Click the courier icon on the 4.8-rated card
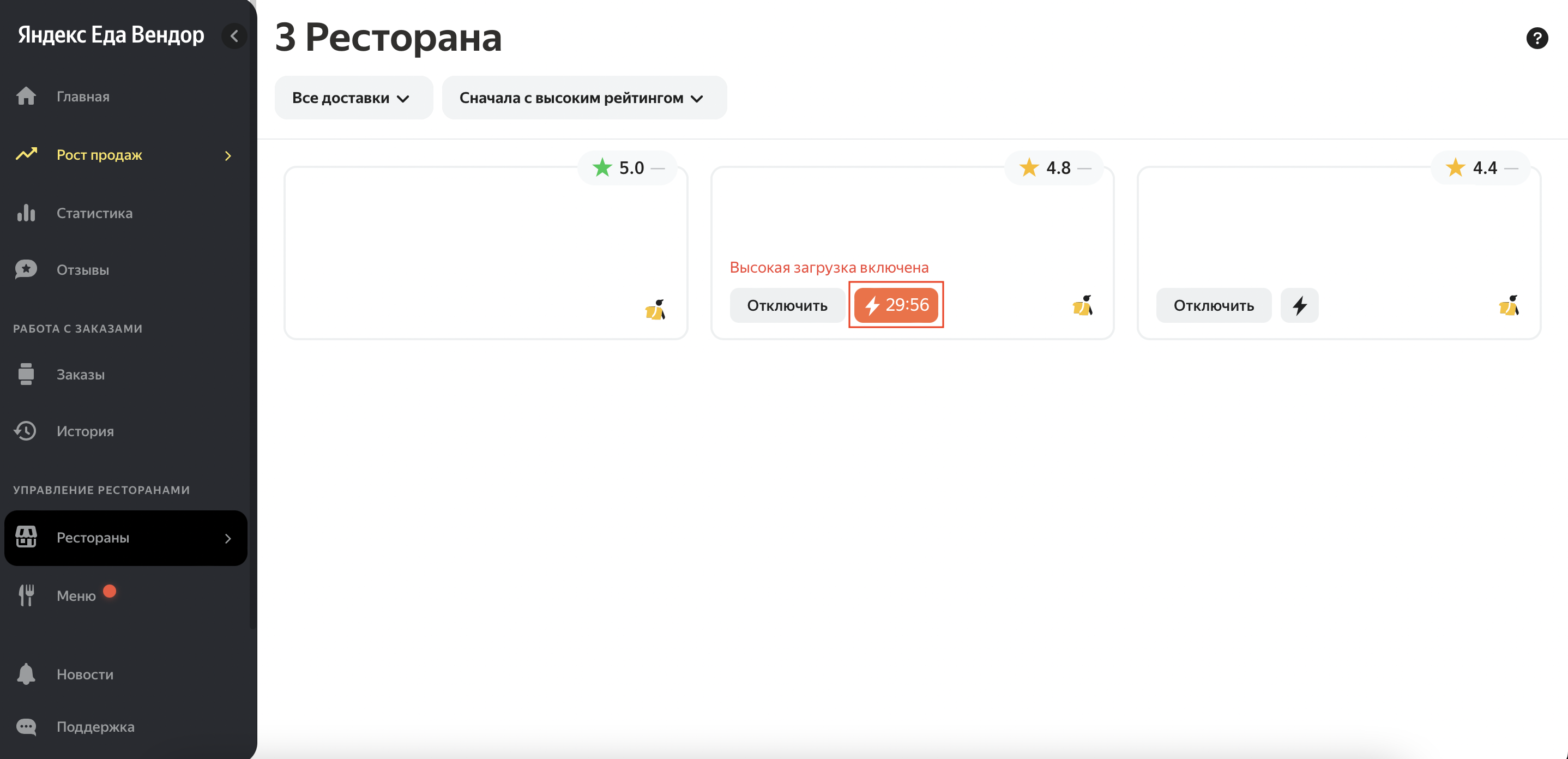Image resolution: width=1568 pixels, height=759 pixels. (1082, 305)
